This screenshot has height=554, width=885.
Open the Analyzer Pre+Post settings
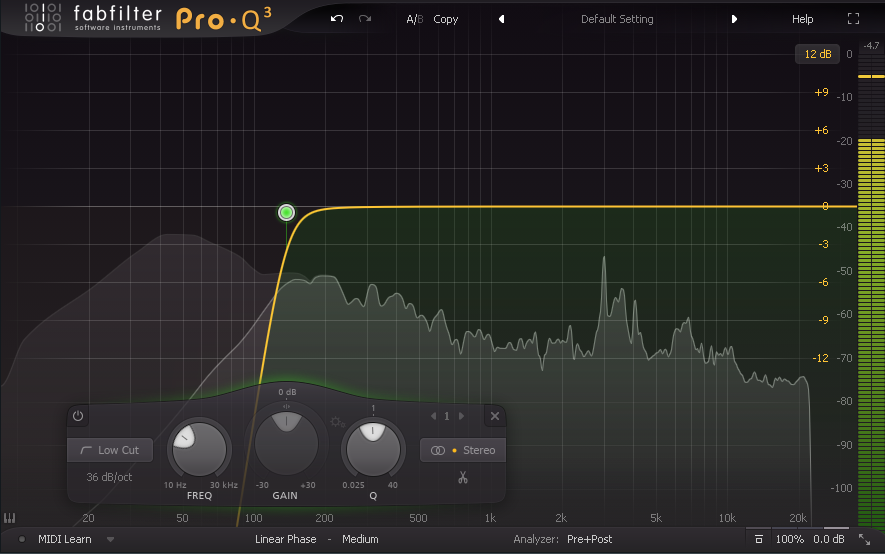(562, 539)
